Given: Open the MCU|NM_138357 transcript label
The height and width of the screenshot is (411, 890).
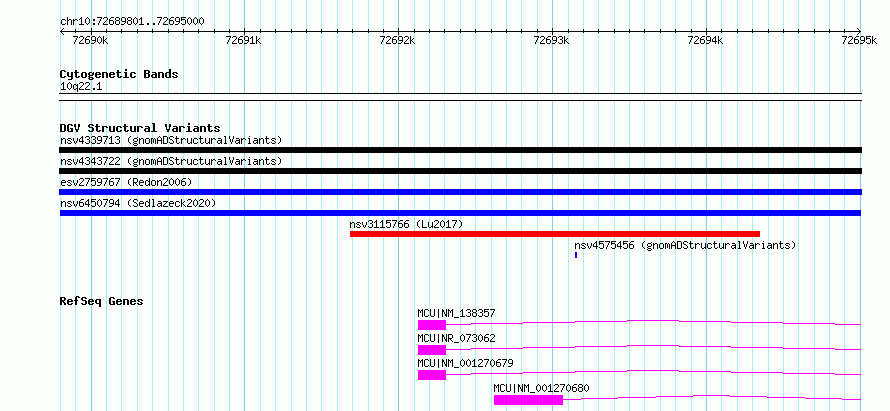Looking at the screenshot, I should (x=456, y=313).
